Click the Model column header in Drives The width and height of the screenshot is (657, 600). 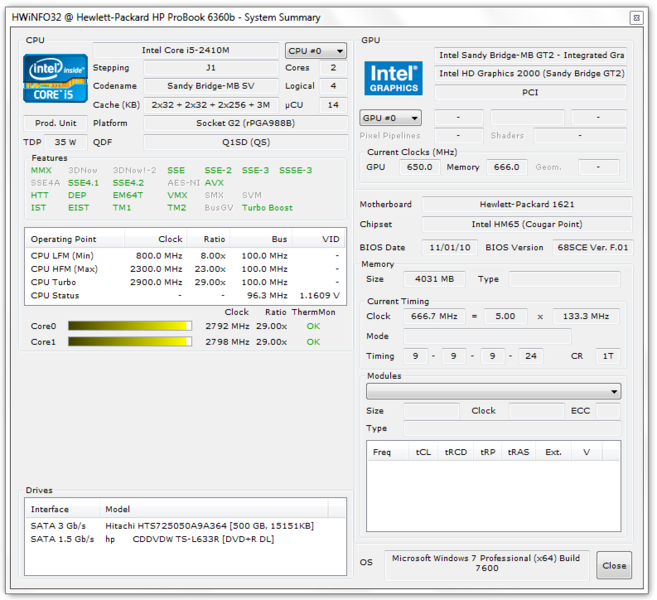(x=214, y=509)
